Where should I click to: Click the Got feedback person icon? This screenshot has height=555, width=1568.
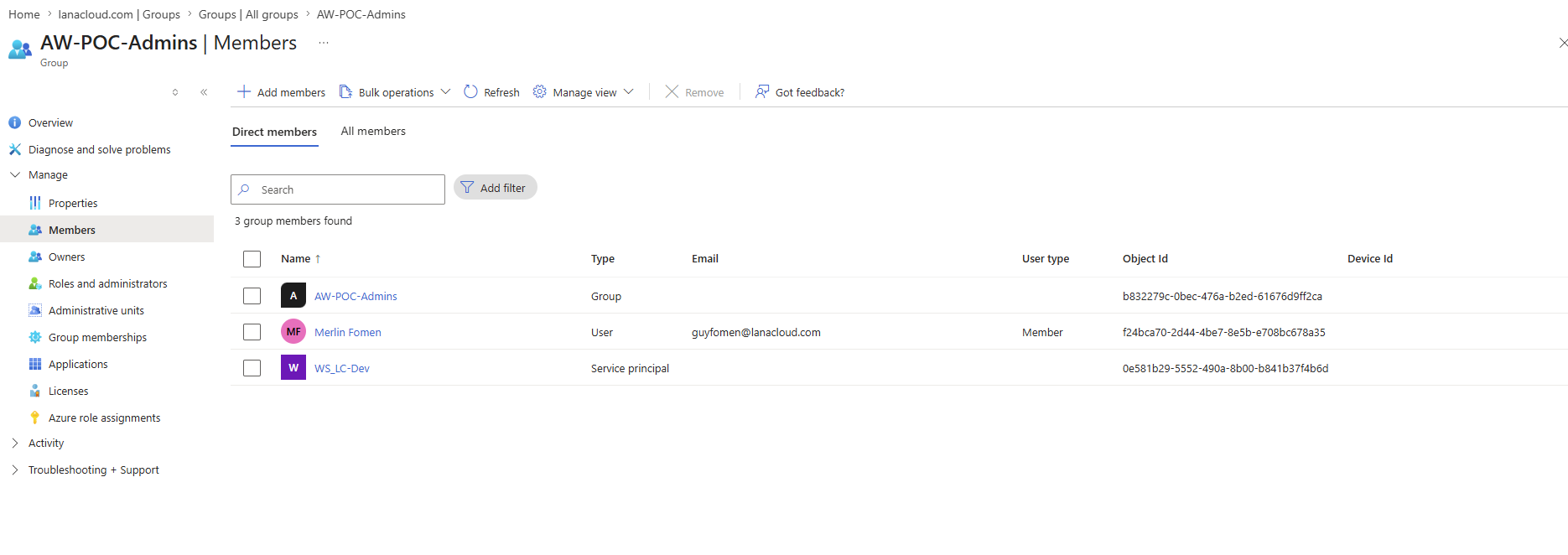pyautogui.click(x=762, y=91)
